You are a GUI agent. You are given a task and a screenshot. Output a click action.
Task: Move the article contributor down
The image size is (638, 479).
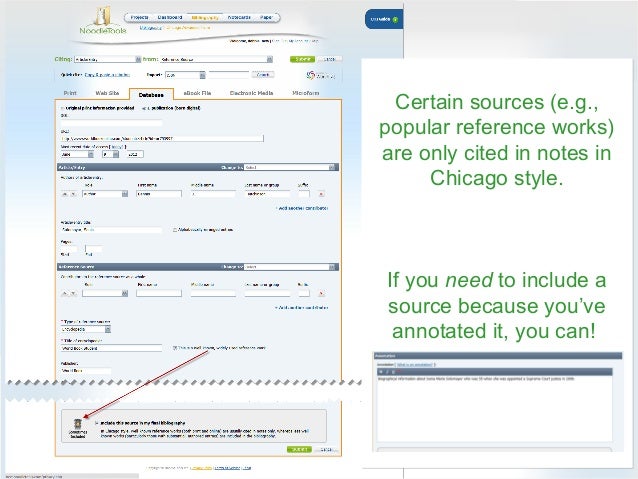coord(73,194)
